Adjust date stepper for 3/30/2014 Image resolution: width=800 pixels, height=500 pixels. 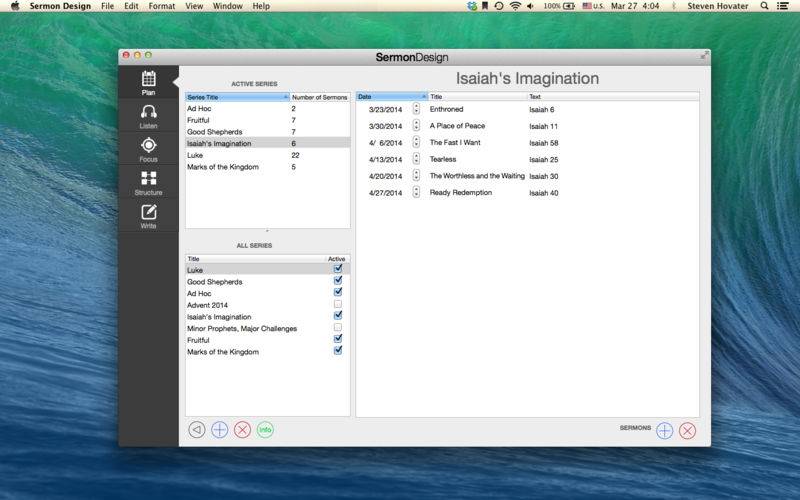(x=416, y=126)
